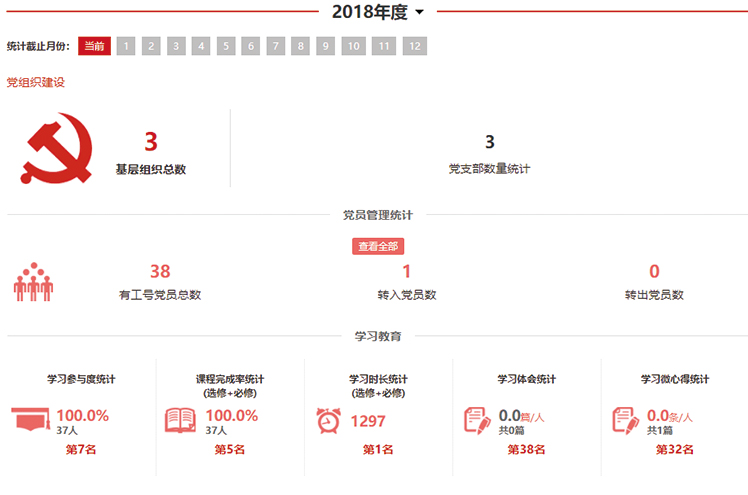Click the 党支部数量统计 label
Screen dimensions: 748x495
(x=489, y=169)
